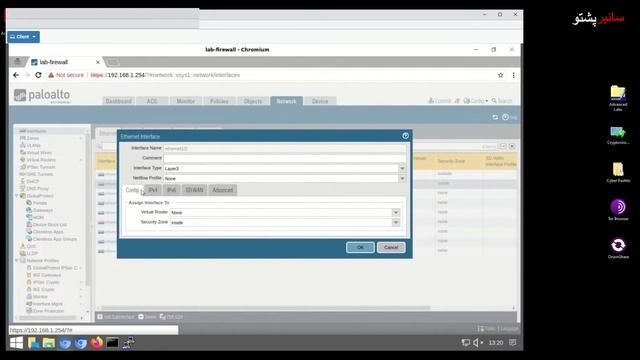Open GlobalProtect Portals in the sidebar
This screenshot has height=360, width=640.
[40, 203]
